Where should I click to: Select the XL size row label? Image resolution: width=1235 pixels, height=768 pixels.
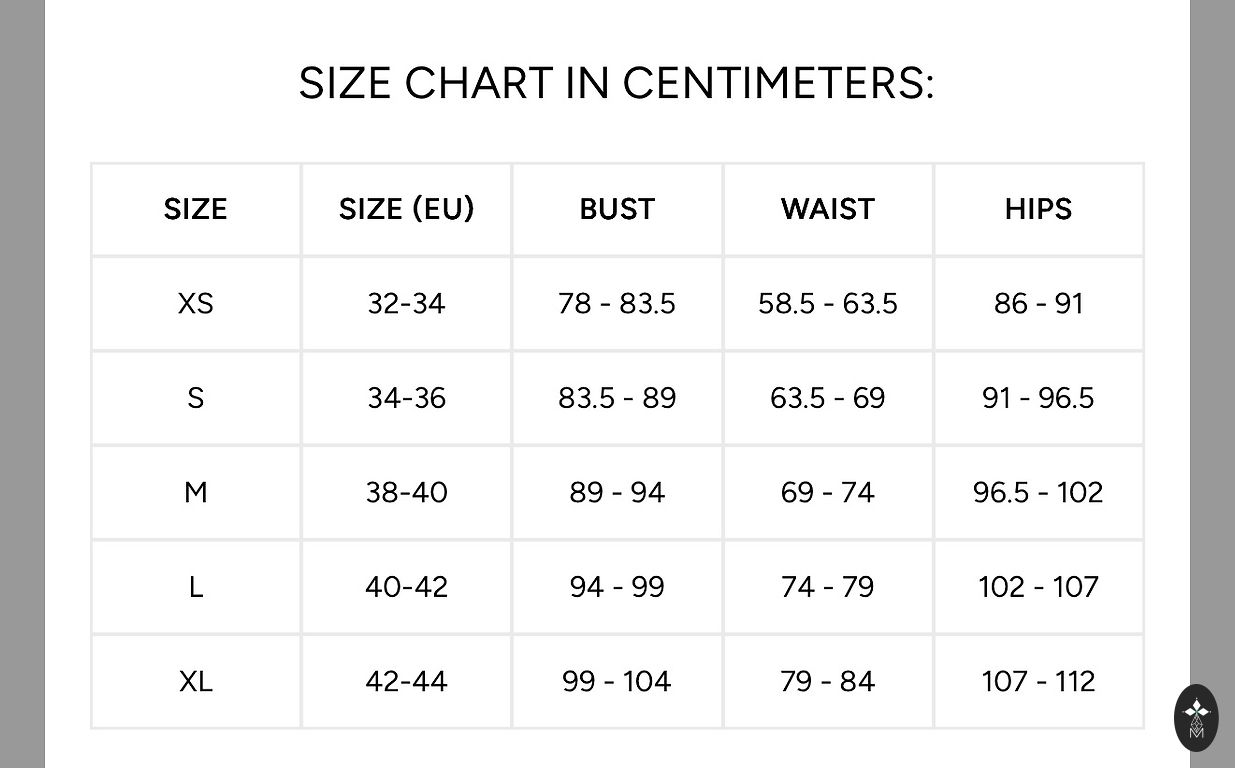click(196, 681)
